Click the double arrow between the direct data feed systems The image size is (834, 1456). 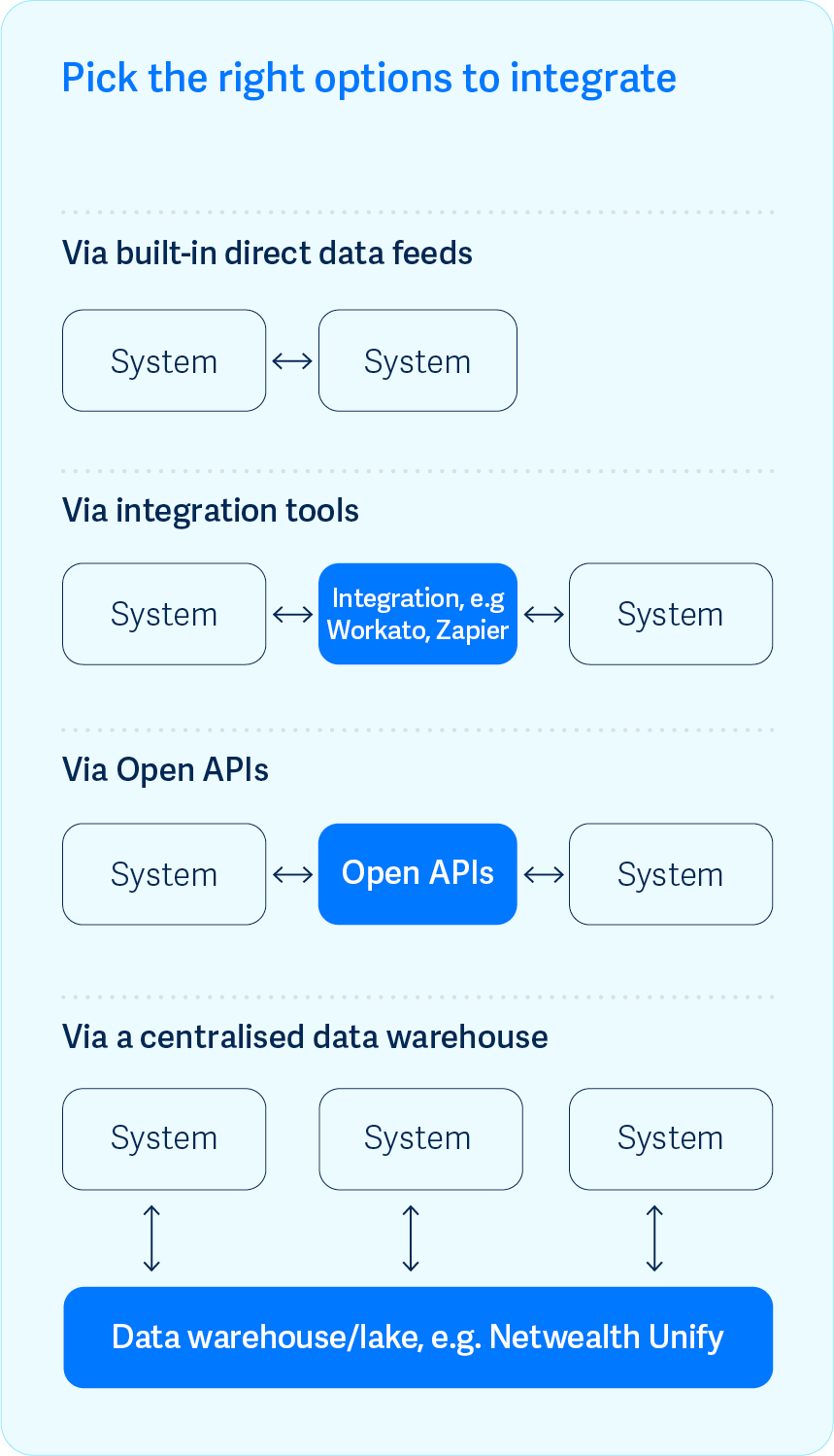(x=292, y=361)
